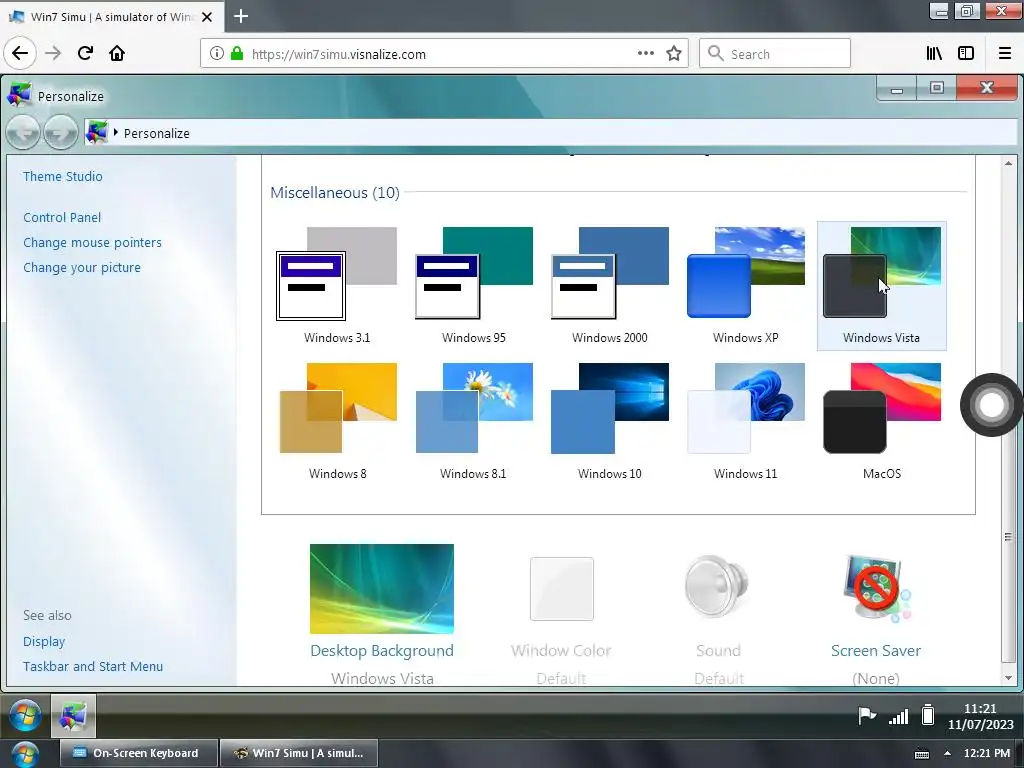Screen dimensions: 1024x768
Task: Select the Windows Vista theme
Action: [x=882, y=285]
